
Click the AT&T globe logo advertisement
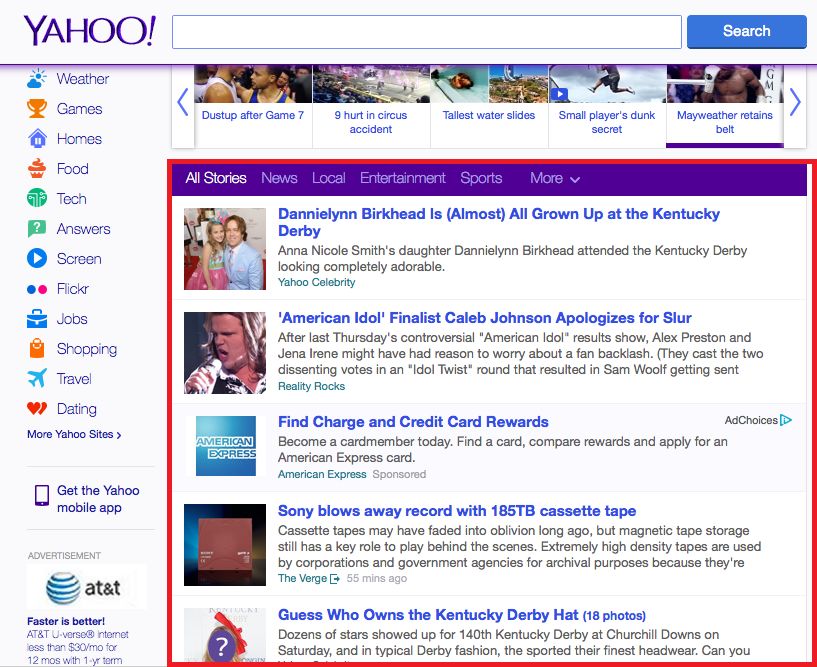coord(86,588)
